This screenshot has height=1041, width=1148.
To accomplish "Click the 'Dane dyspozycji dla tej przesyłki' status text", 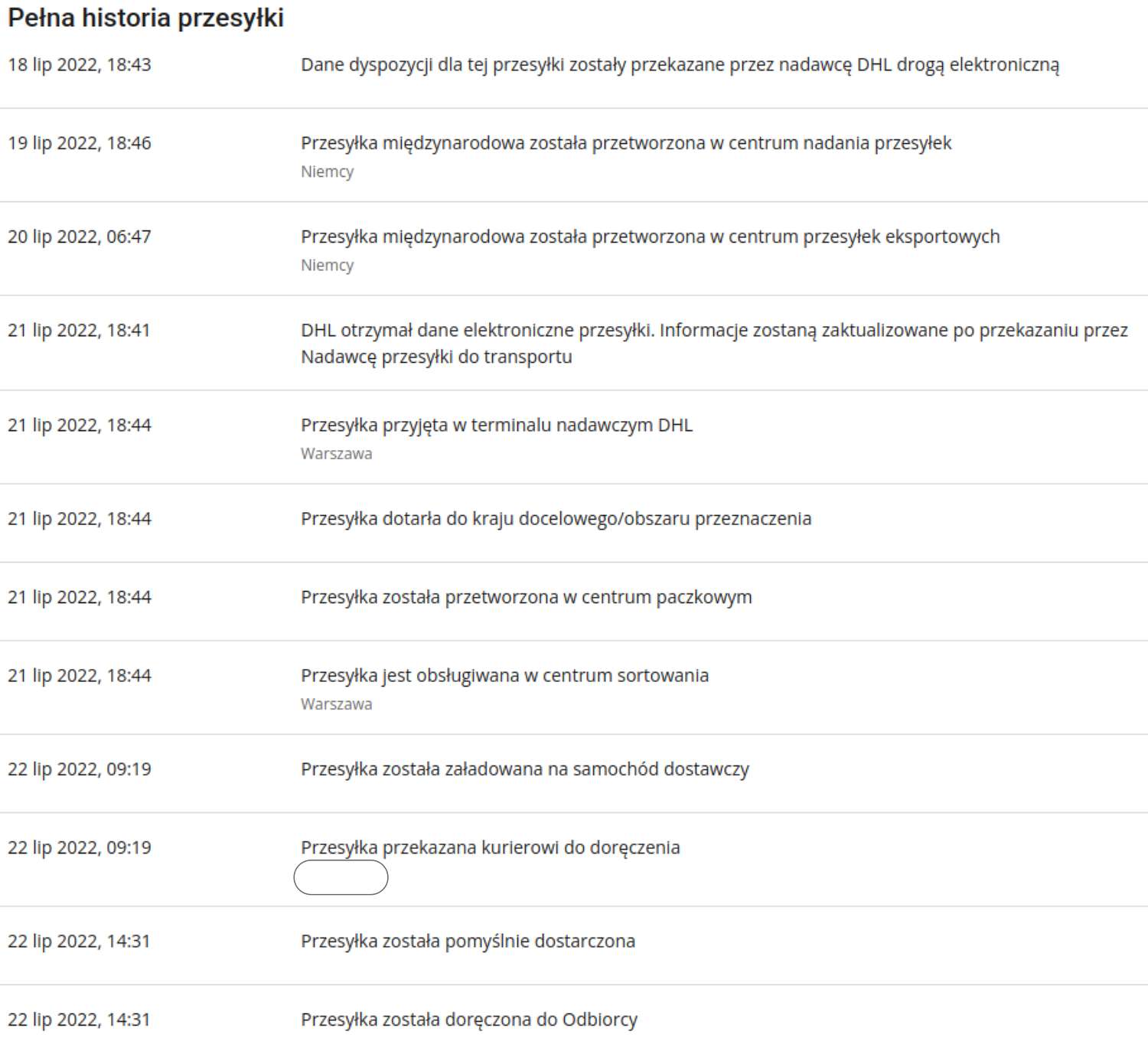I will pyautogui.click(x=680, y=66).
